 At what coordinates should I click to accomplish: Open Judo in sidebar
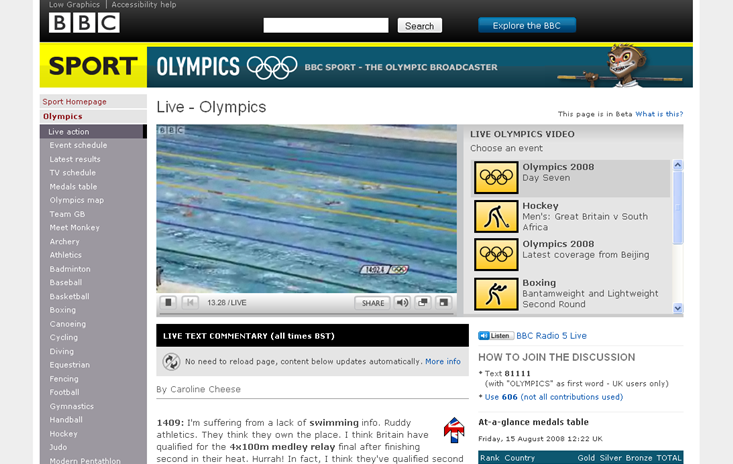[58, 447]
